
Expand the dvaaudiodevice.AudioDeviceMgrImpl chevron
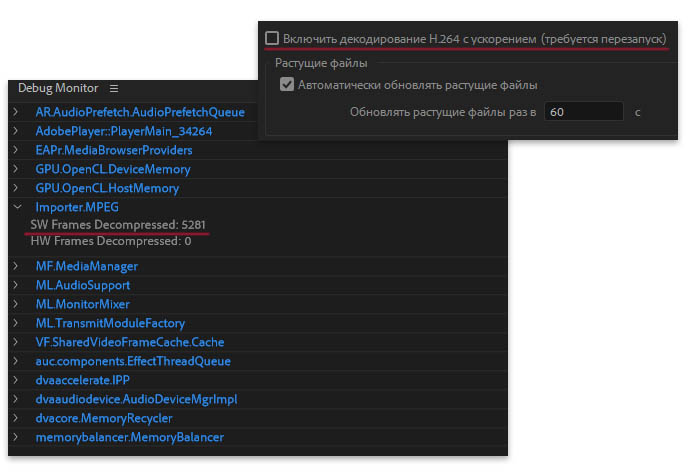16,399
